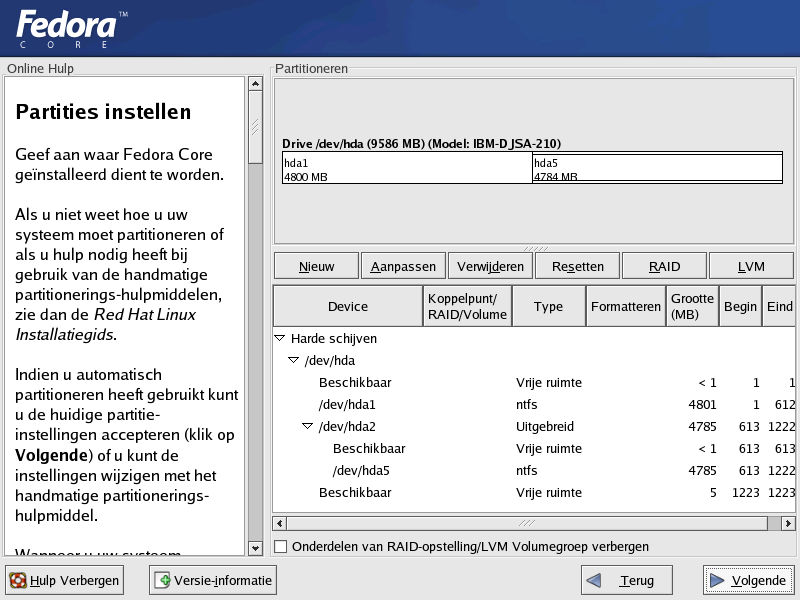Click the left arrow icon on Terug

pos(594,580)
